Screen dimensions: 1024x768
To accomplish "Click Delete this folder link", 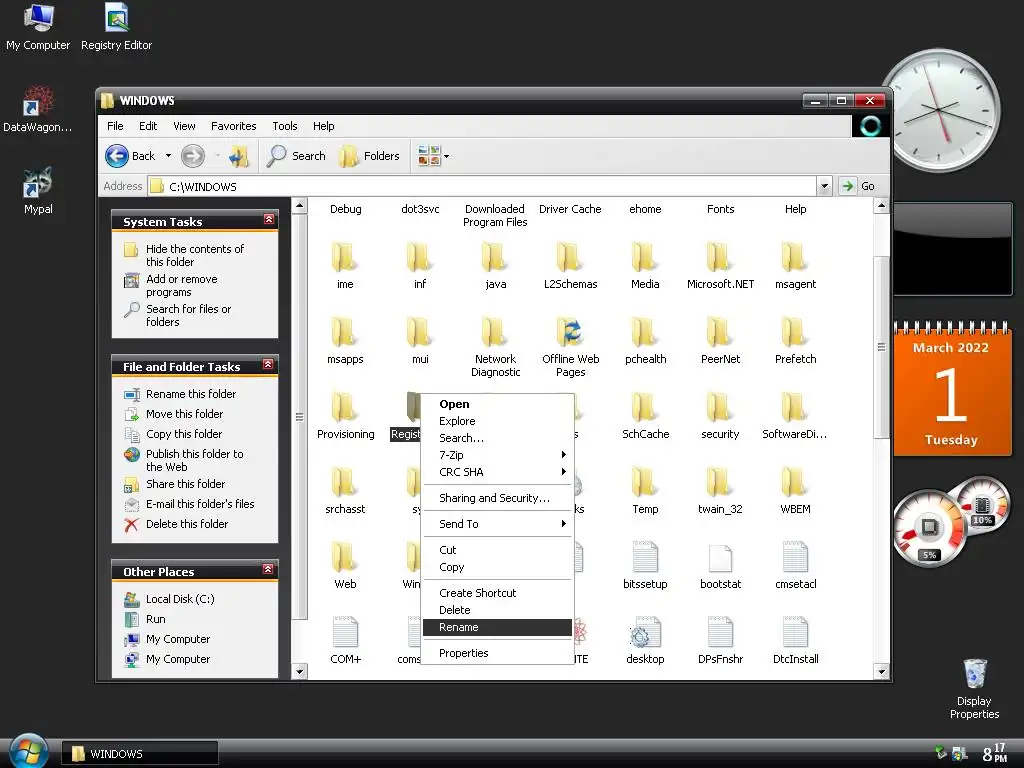I will tap(187, 524).
